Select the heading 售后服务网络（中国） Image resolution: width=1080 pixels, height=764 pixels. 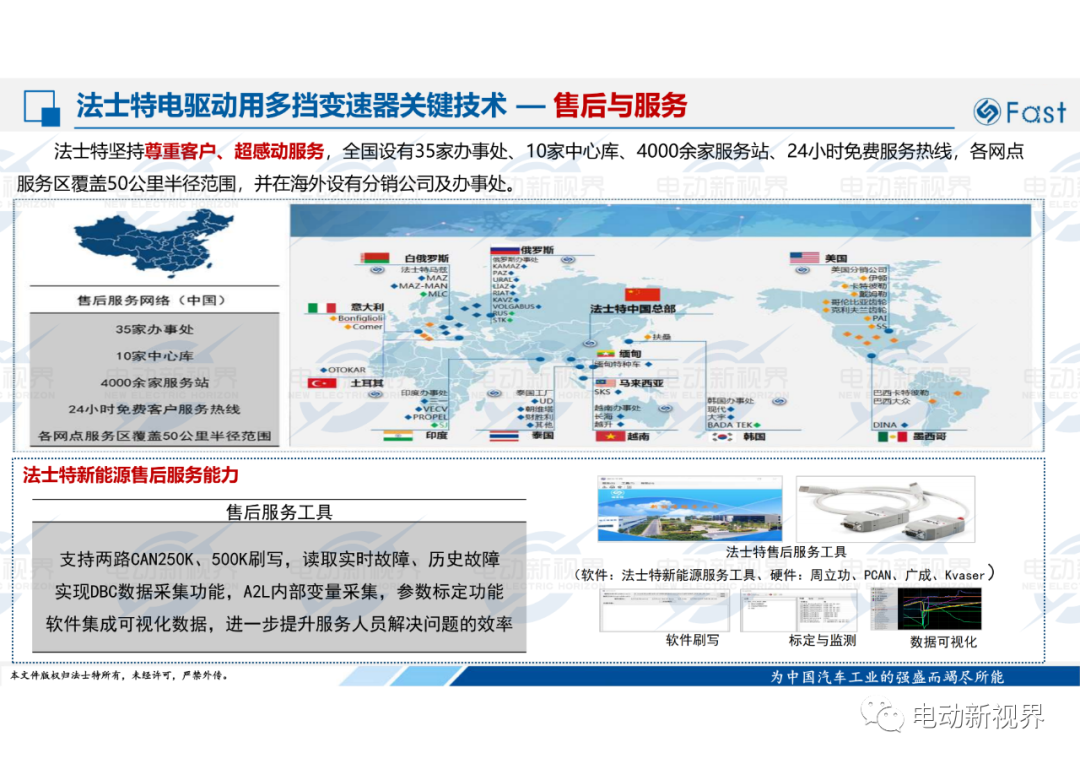(x=152, y=300)
